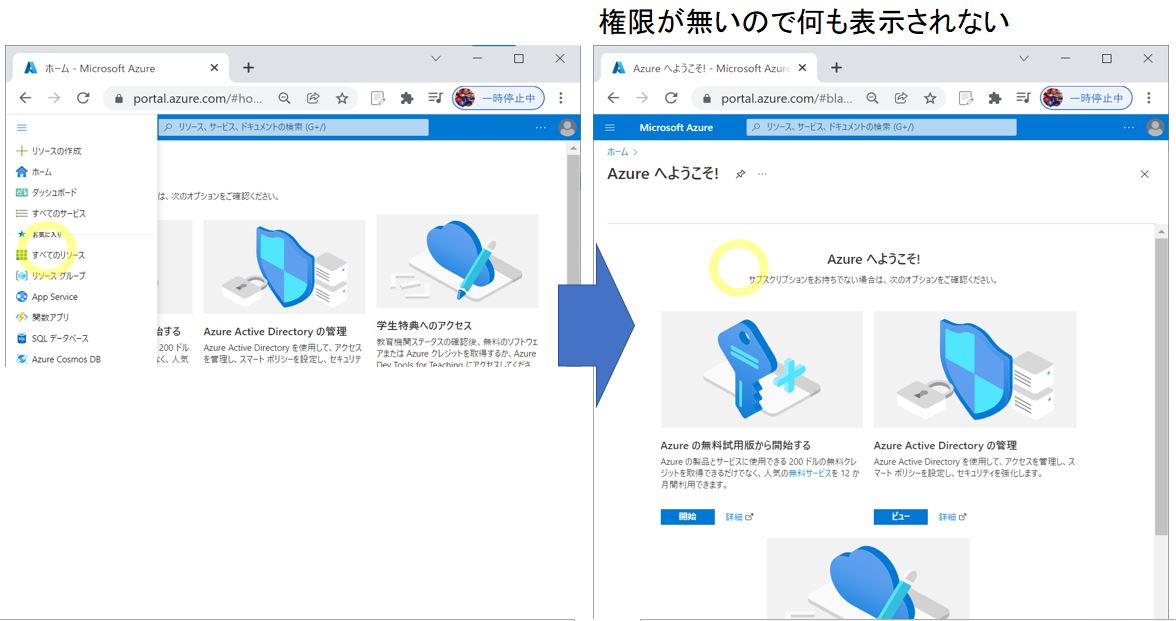Open the account avatar in left window
The width and height of the screenshot is (1176, 621).
[567, 128]
